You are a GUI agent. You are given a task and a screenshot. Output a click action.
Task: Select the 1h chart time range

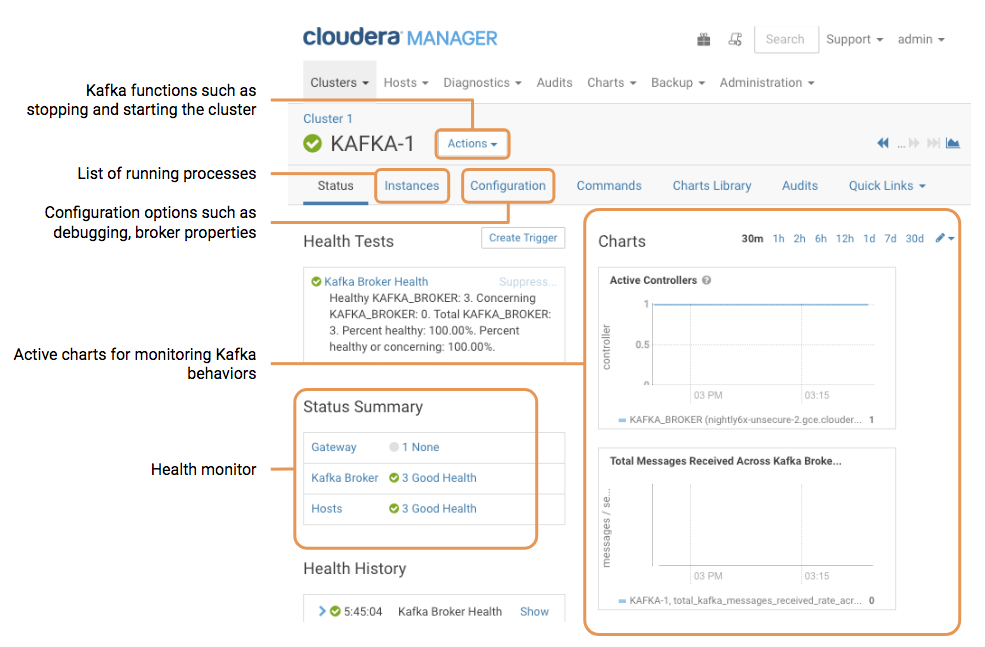click(779, 239)
